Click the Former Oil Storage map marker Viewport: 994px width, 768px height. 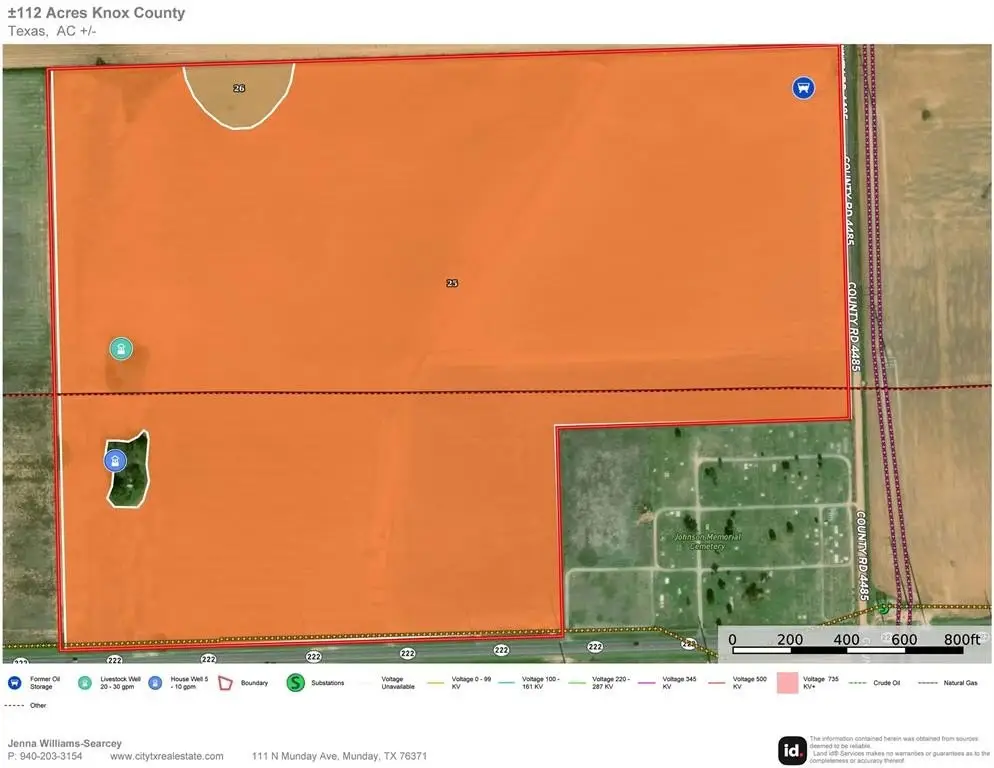801,88
